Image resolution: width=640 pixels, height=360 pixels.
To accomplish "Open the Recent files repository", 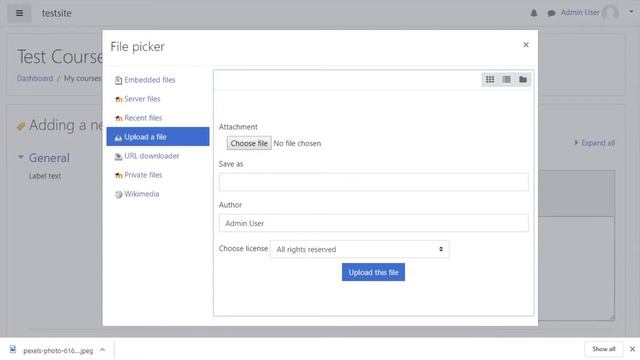I will pos(143,118).
